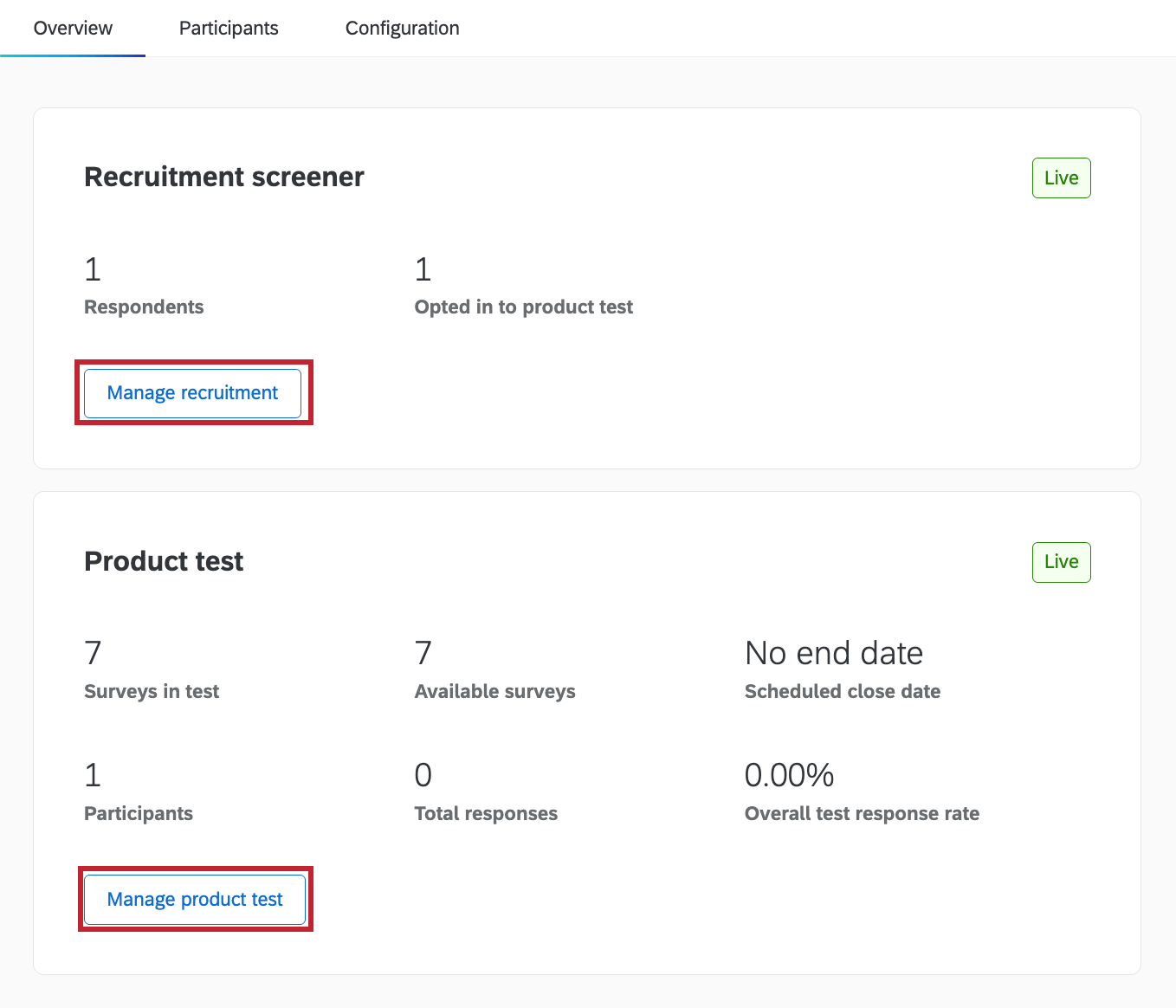Click the Overall test response rate percentage
Image resolution: width=1176 pixels, height=1008 pixels.
[x=789, y=775]
